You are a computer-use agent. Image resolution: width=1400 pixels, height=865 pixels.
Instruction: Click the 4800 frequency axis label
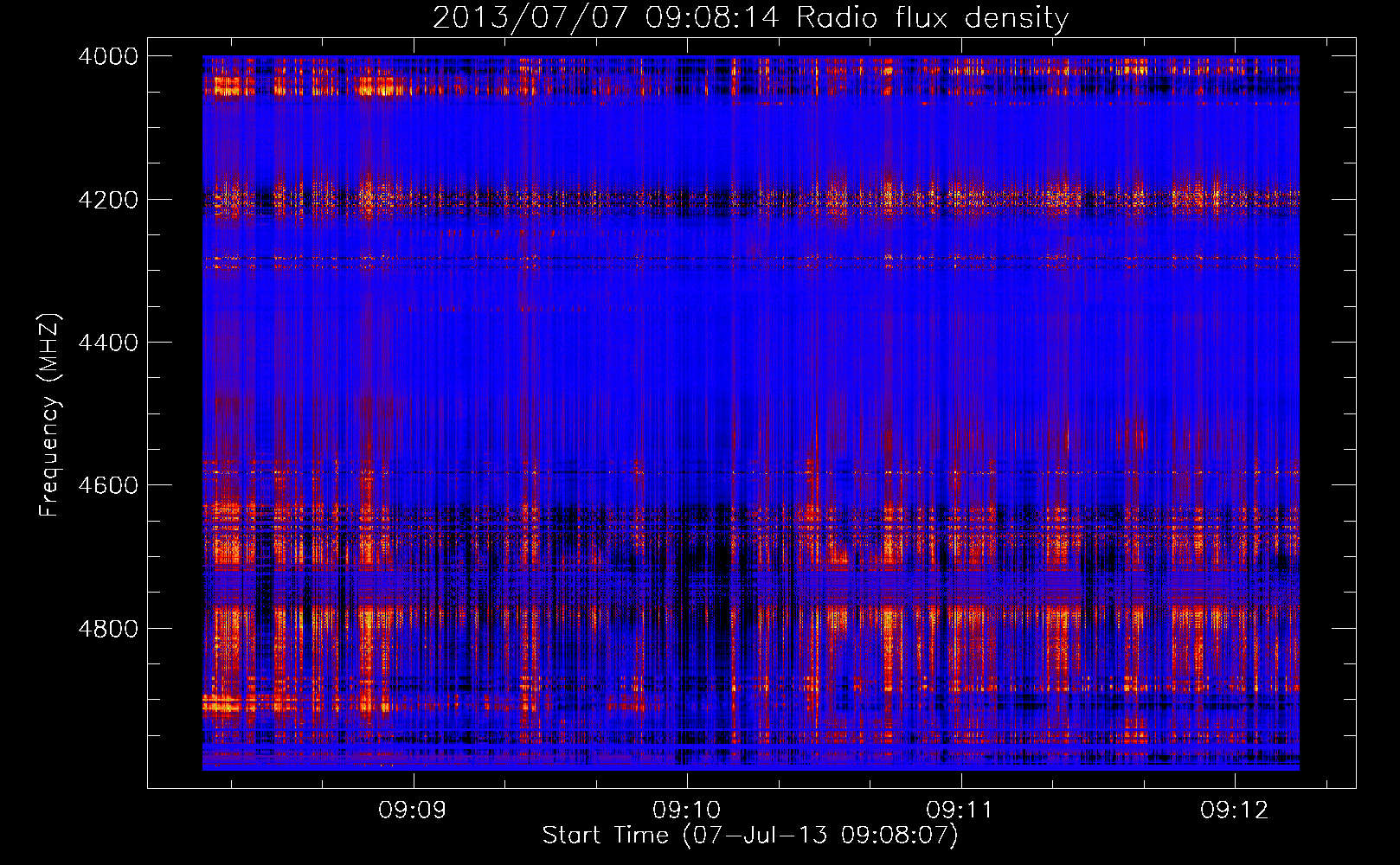[108, 629]
